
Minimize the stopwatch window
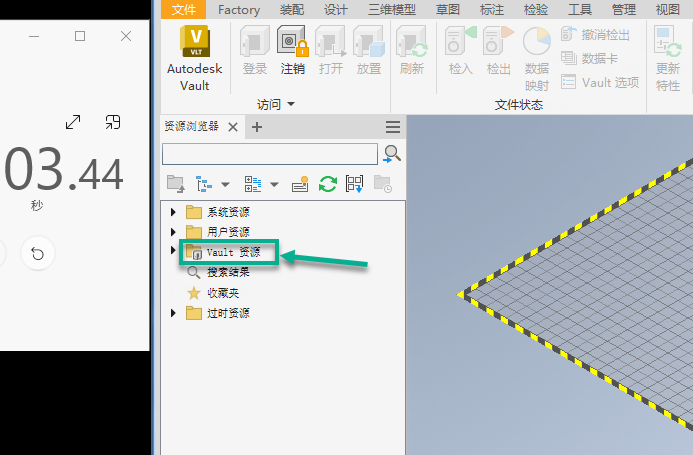(34, 36)
